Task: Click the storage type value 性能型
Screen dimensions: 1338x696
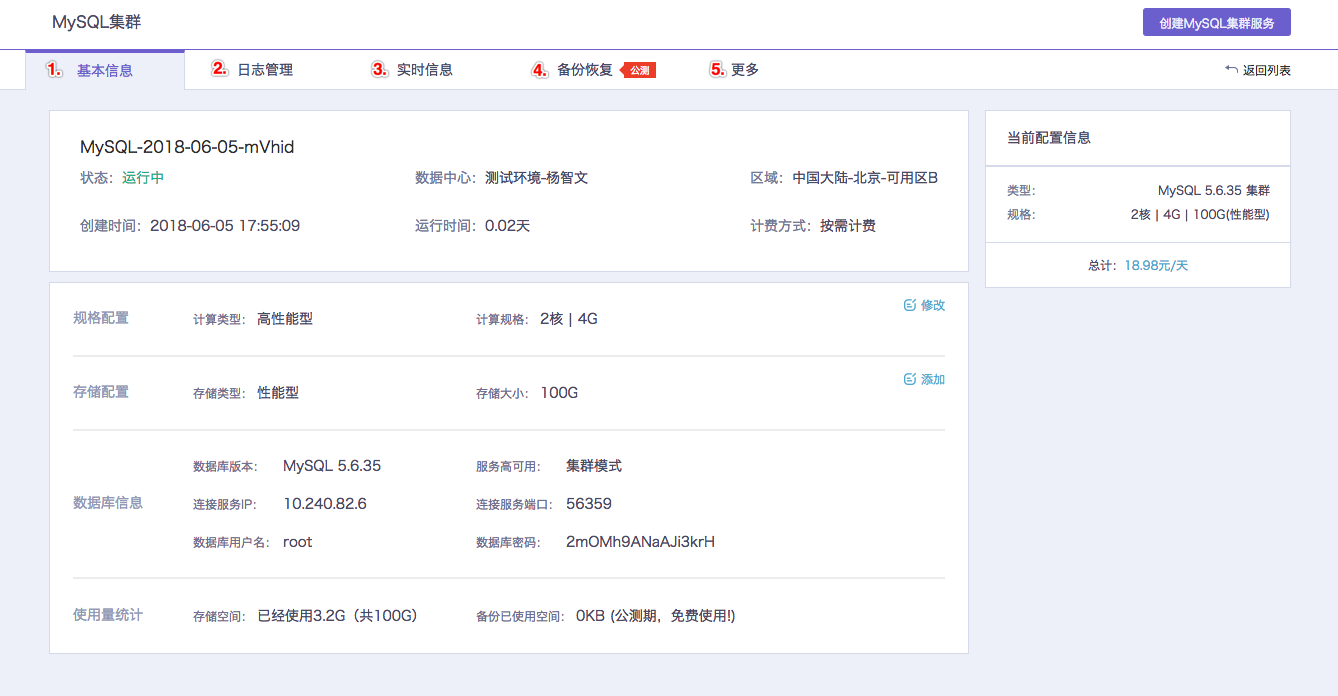Action: pyautogui.click(x=278, y=393)
